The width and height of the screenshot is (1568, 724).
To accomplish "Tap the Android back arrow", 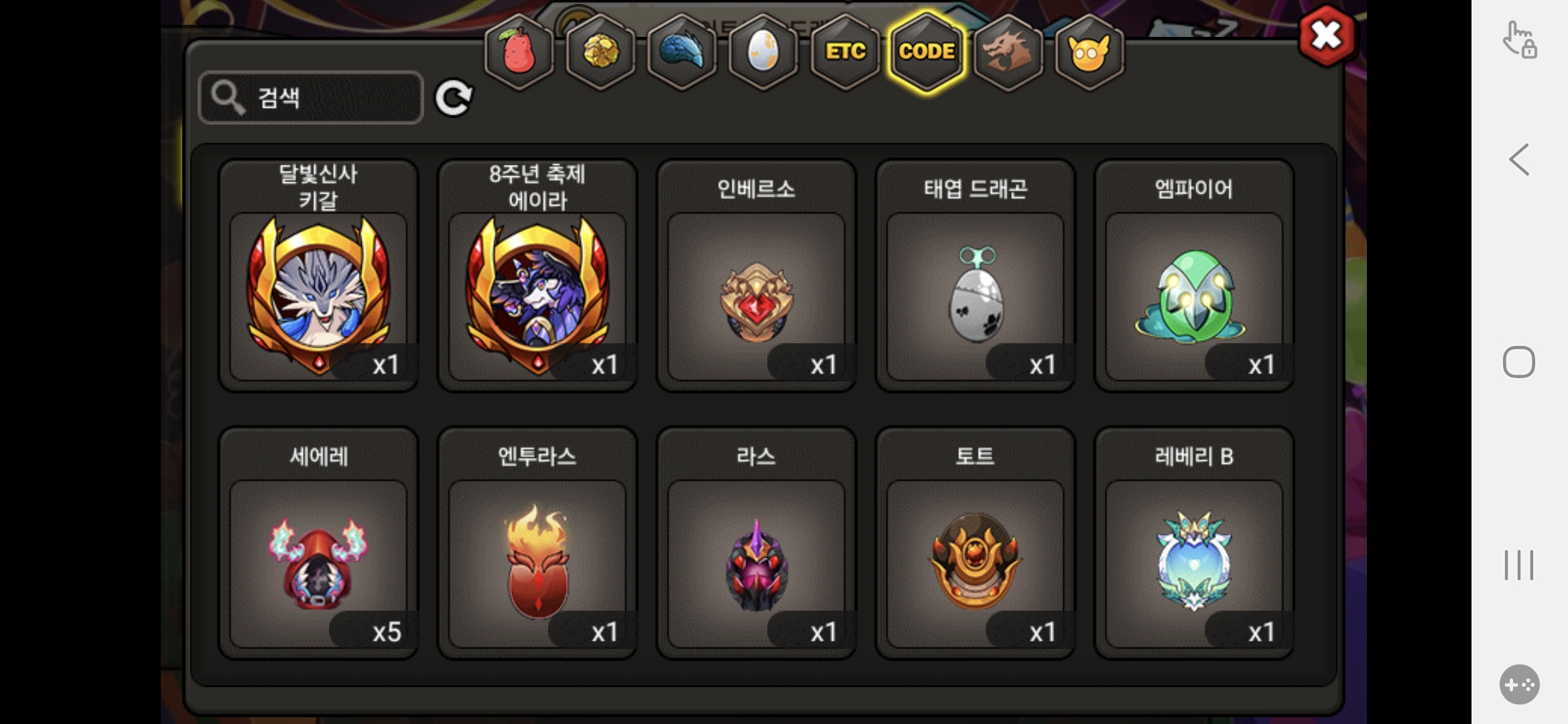I will 1519,160.
